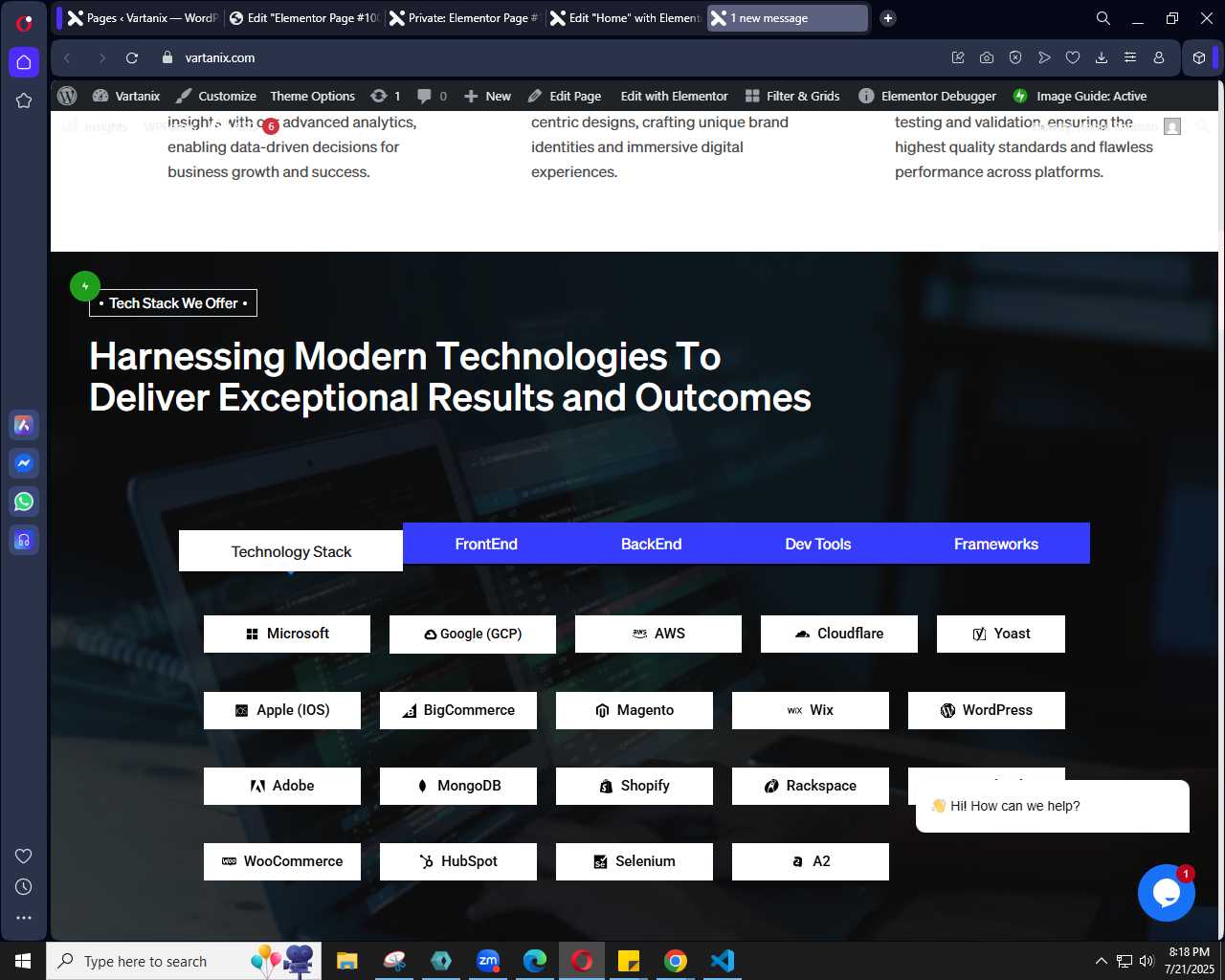1225x980 pixels.
Task: Open the chat bubble widget
Action: 1167,893
